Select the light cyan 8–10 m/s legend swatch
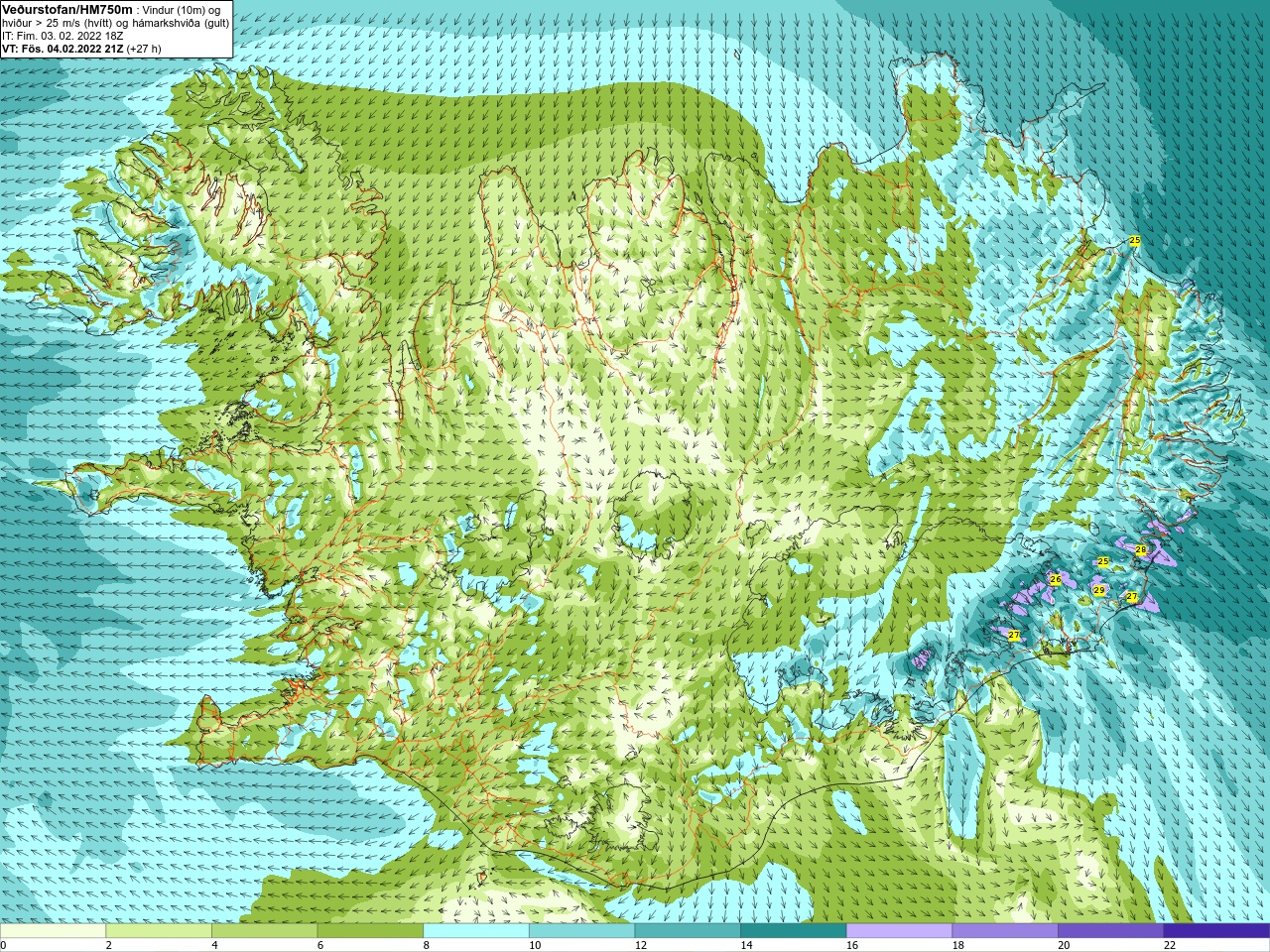 coord(476,931)
